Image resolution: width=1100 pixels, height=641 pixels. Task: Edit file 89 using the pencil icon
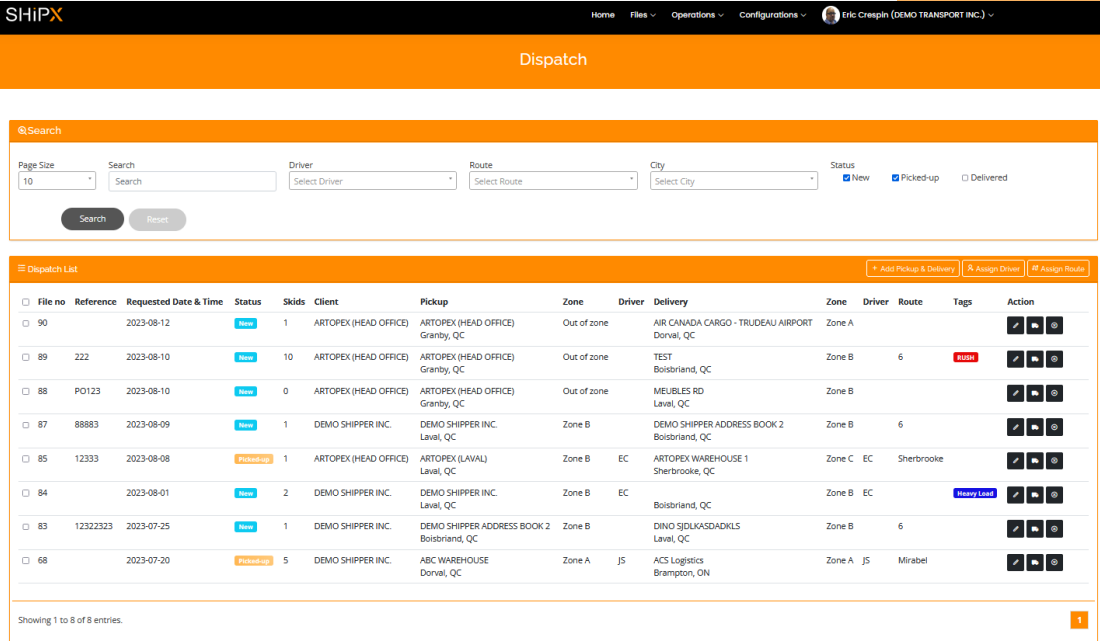click(x=1015, y=359)
